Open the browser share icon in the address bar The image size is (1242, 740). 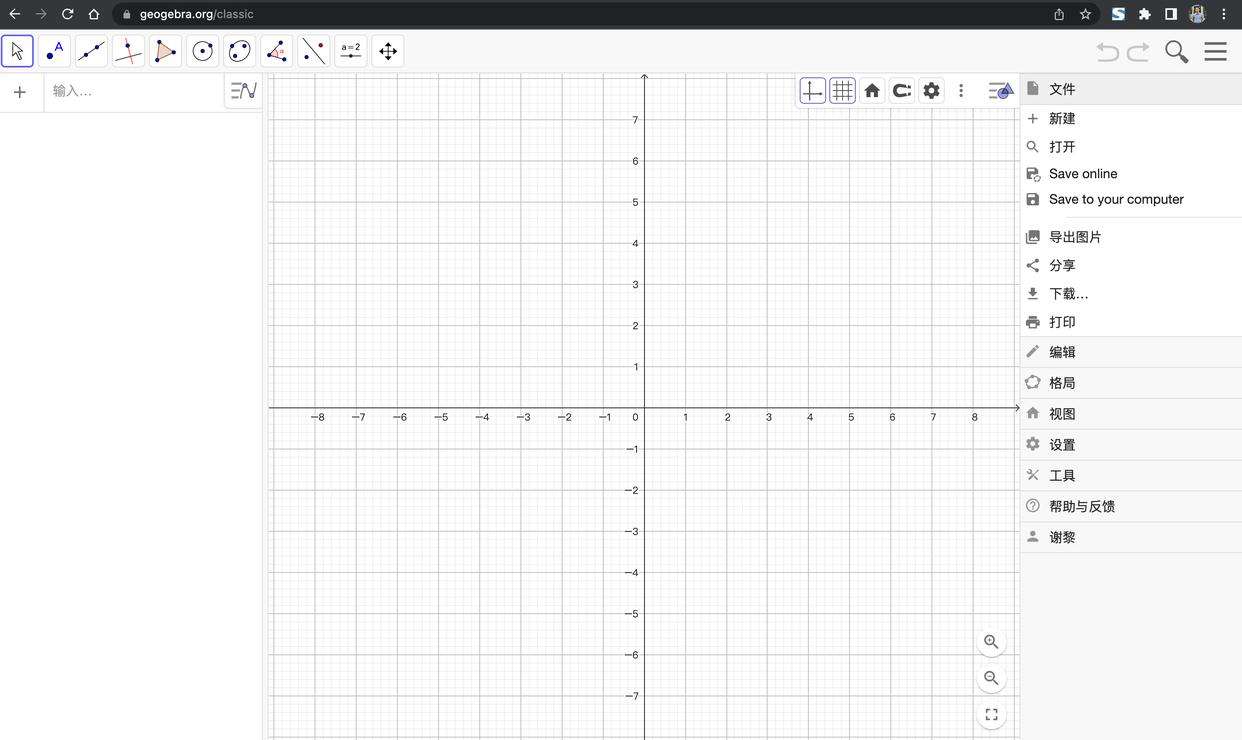pyautogui.click(x=1059, y=14)
